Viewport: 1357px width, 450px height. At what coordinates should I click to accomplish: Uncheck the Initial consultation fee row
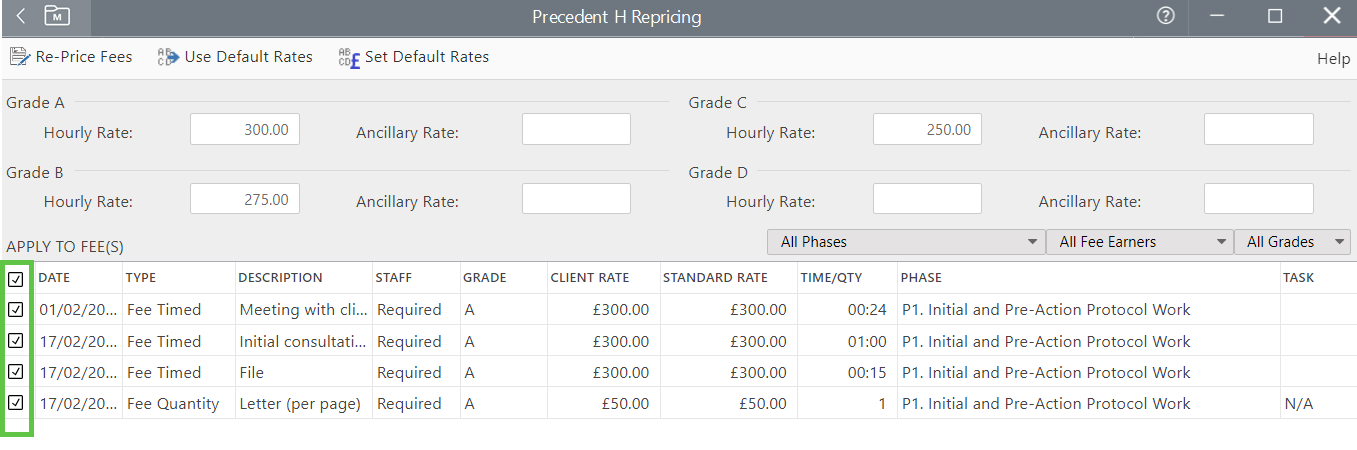coord(16,341)
